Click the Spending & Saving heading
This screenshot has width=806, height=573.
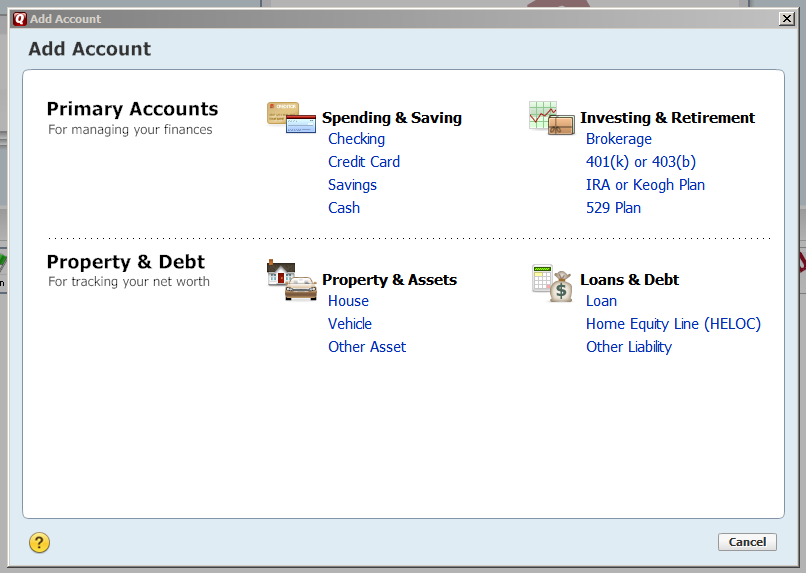tap(392, 118)
